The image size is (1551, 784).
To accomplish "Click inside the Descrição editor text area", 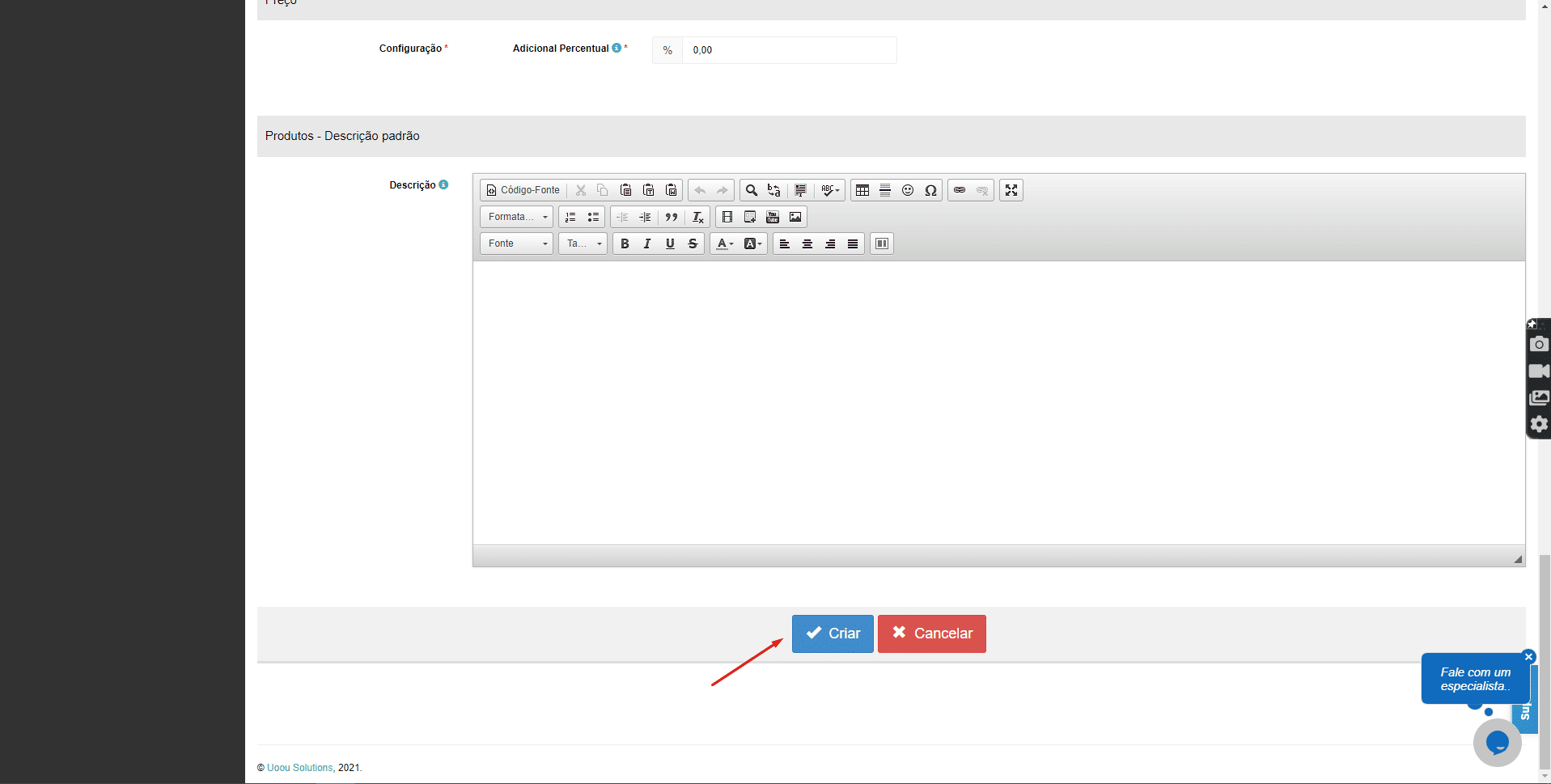I will (998, 402).
